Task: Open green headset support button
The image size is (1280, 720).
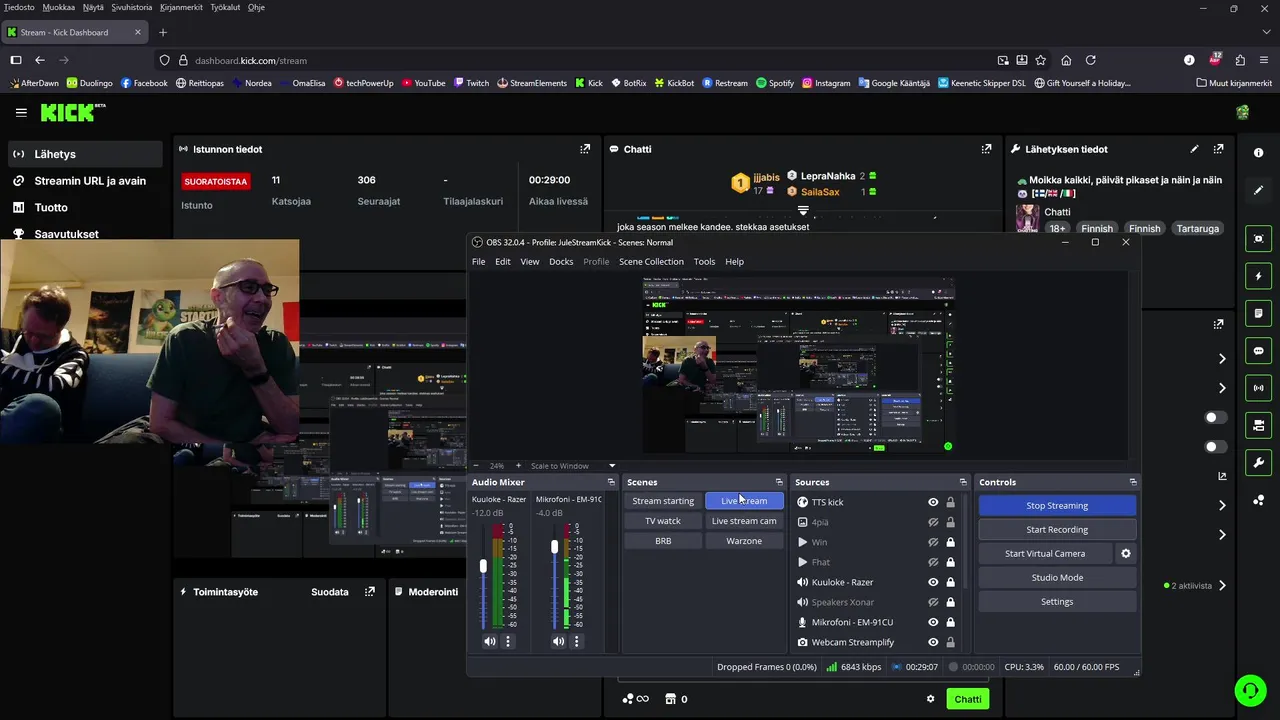Action: tap(1249, 690)
